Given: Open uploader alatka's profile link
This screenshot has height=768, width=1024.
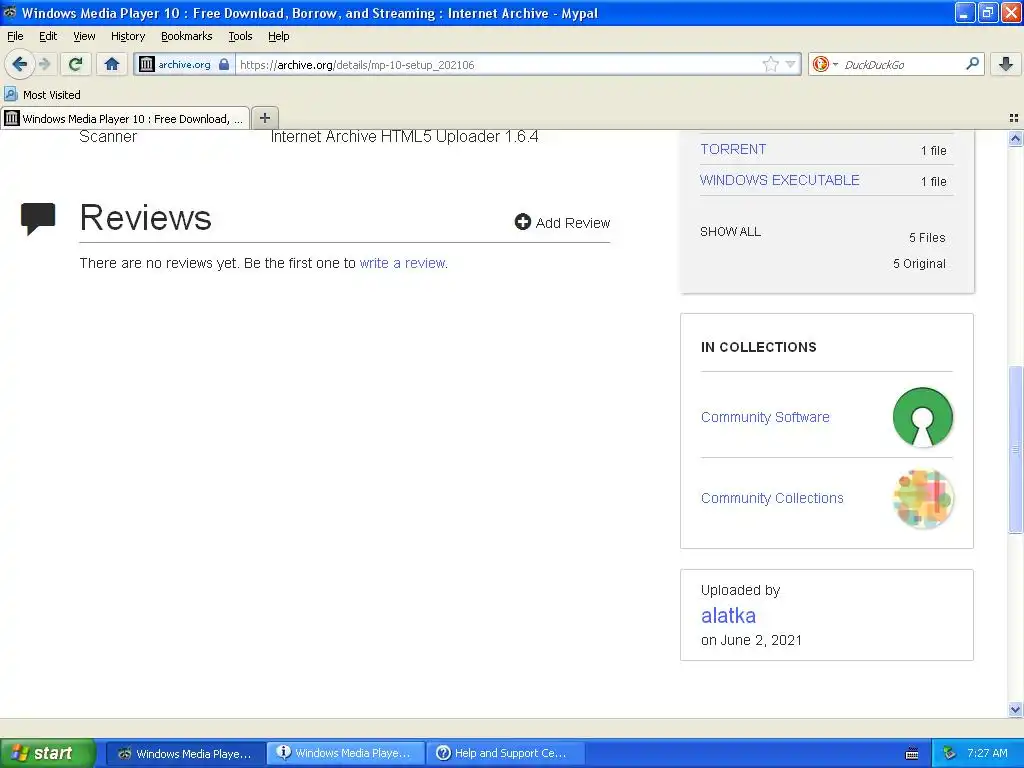Looking at the screenshot, I should (x=728, y=615).
